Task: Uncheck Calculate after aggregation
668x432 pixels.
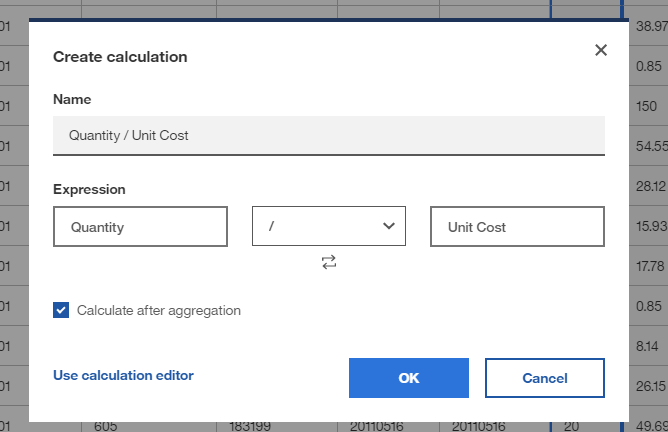Action: pos(61,310)
